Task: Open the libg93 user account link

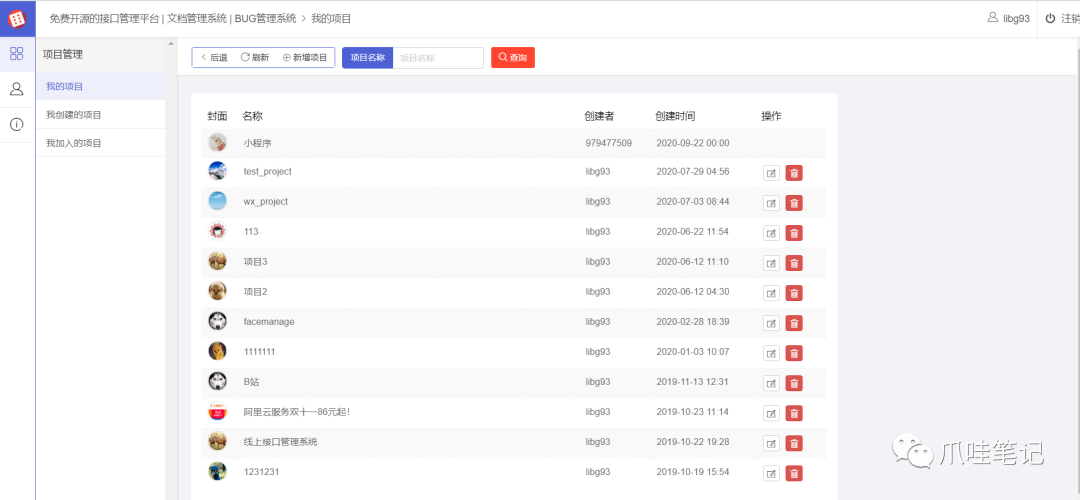Action: pos(1008,19)
